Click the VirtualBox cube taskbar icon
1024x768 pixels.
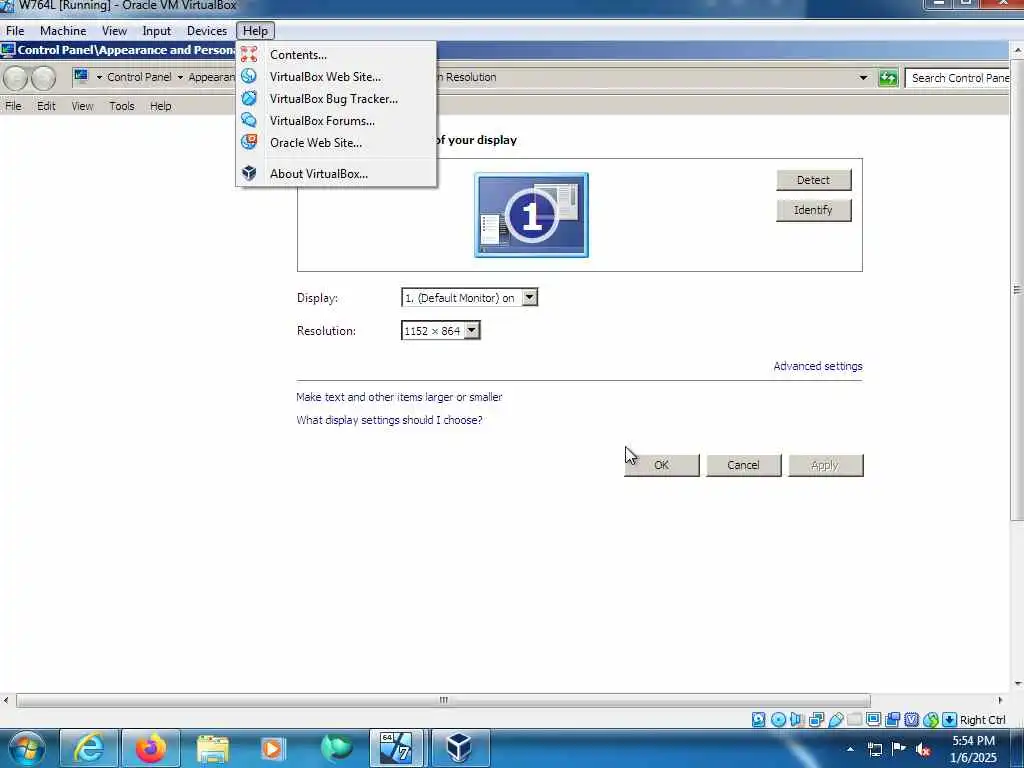click(459, 748)
